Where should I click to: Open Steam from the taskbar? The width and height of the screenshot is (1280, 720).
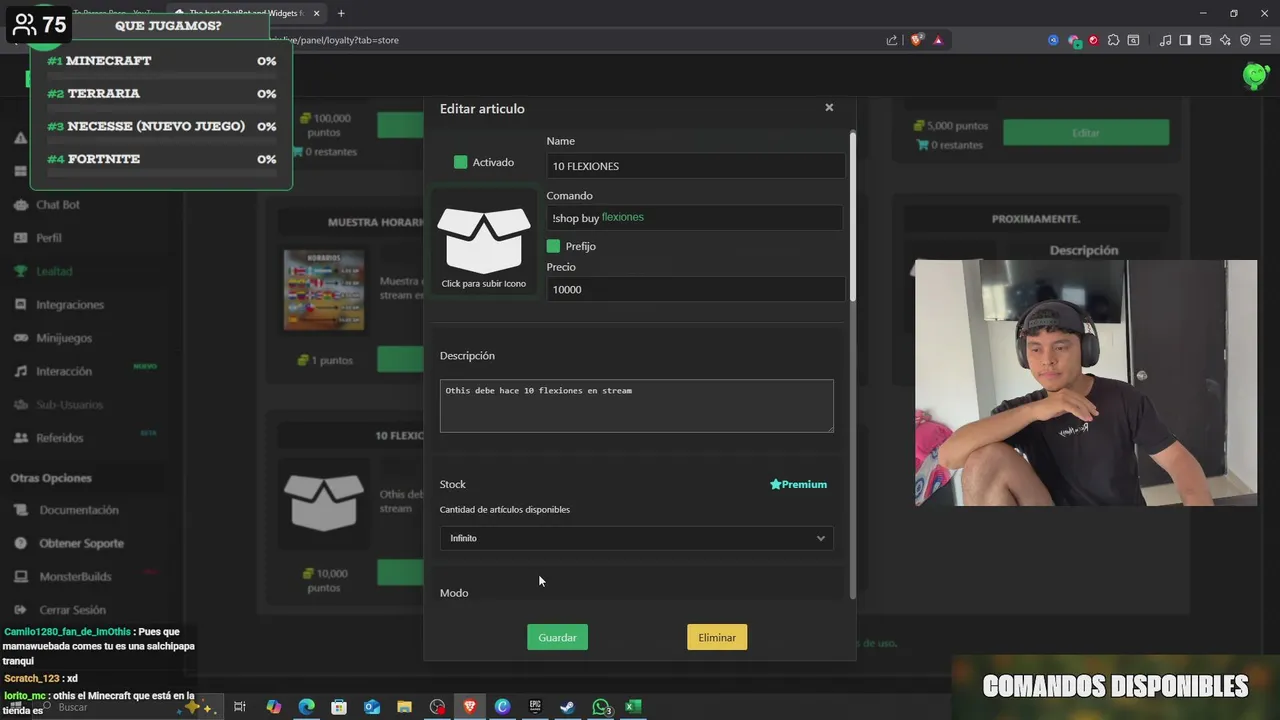567,707
